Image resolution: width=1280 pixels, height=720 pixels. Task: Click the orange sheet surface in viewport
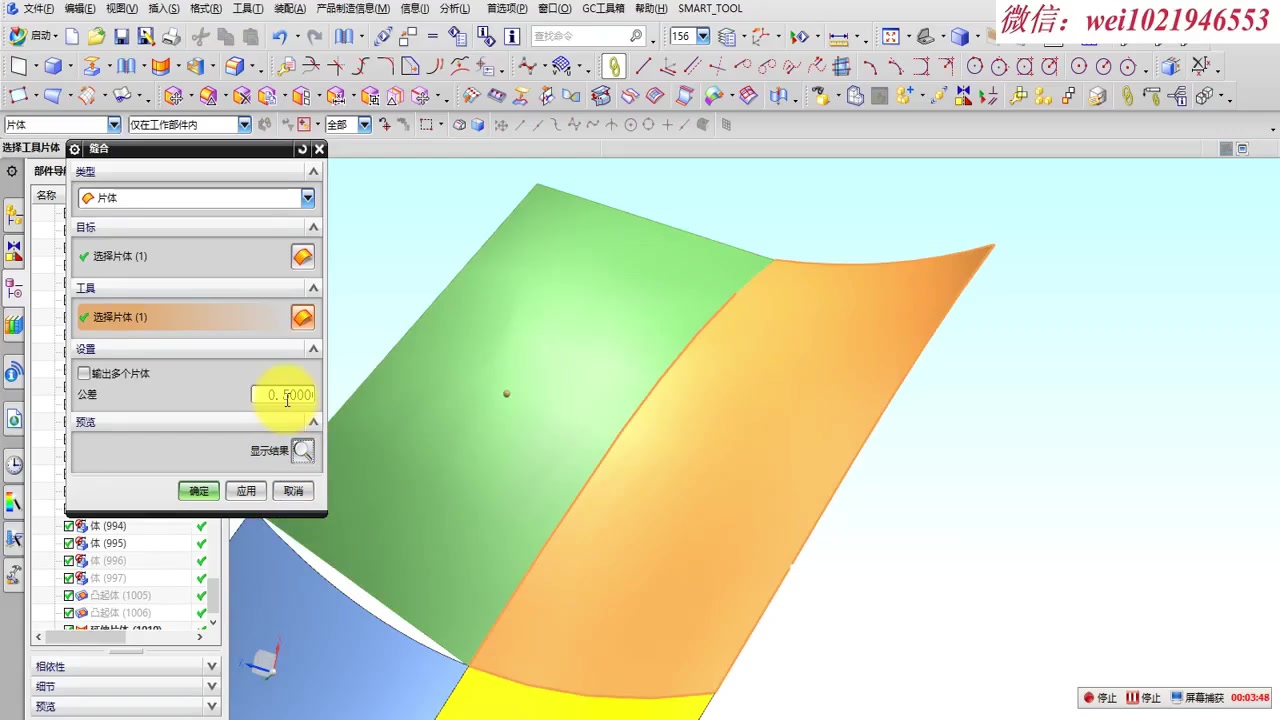tap(730, 470)
